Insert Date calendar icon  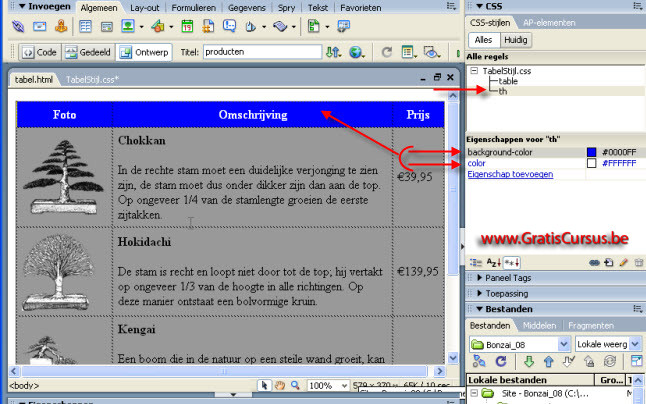click(x=187, y=27)
